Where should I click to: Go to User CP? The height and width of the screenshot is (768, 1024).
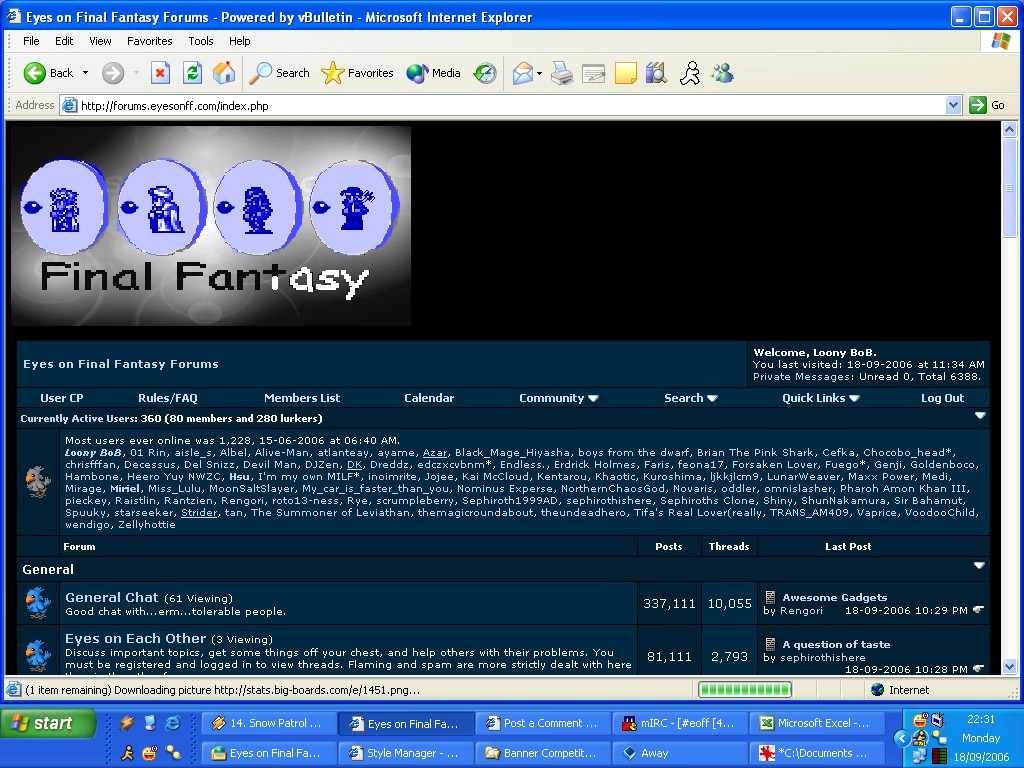coord(62,398)
